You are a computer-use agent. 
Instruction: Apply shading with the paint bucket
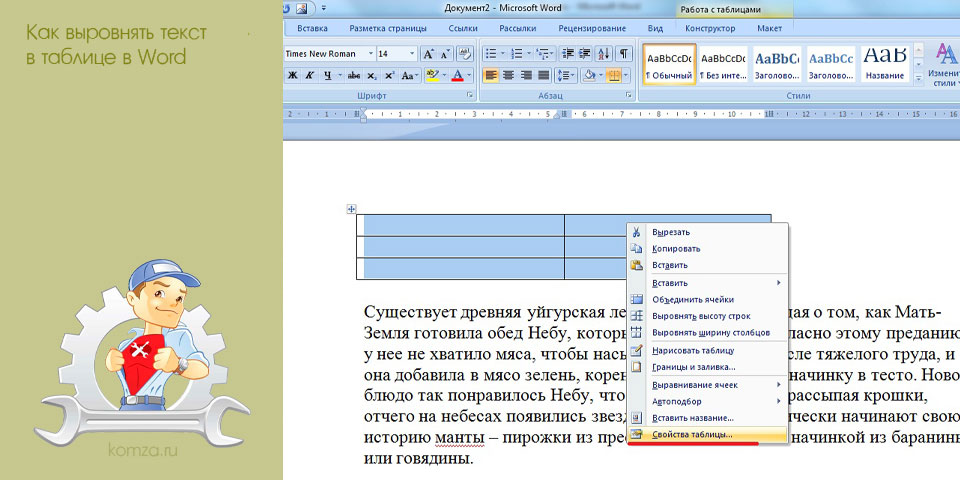(x=589, y=76)
